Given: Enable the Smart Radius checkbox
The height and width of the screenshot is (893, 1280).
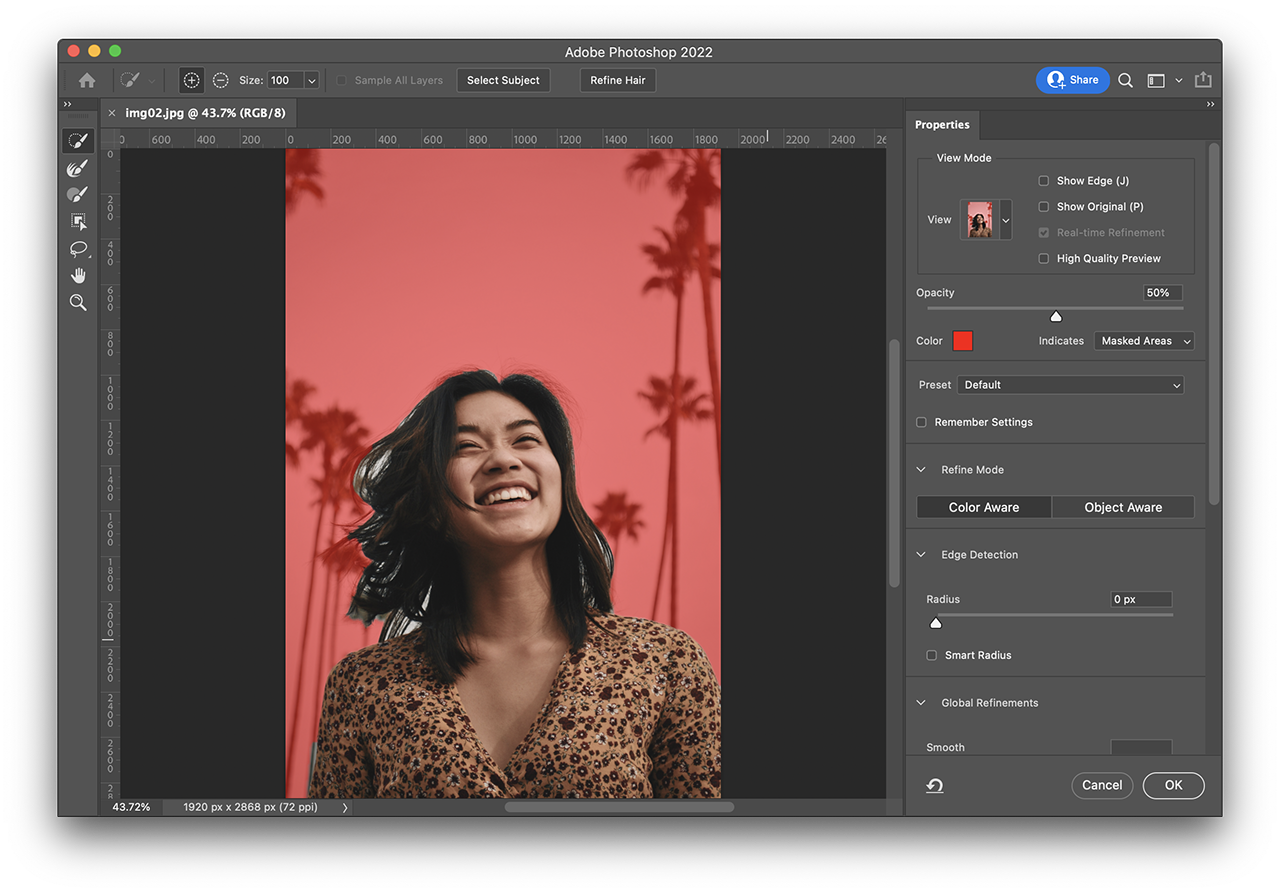Looking at the screenshot, I should click(931, 655).
